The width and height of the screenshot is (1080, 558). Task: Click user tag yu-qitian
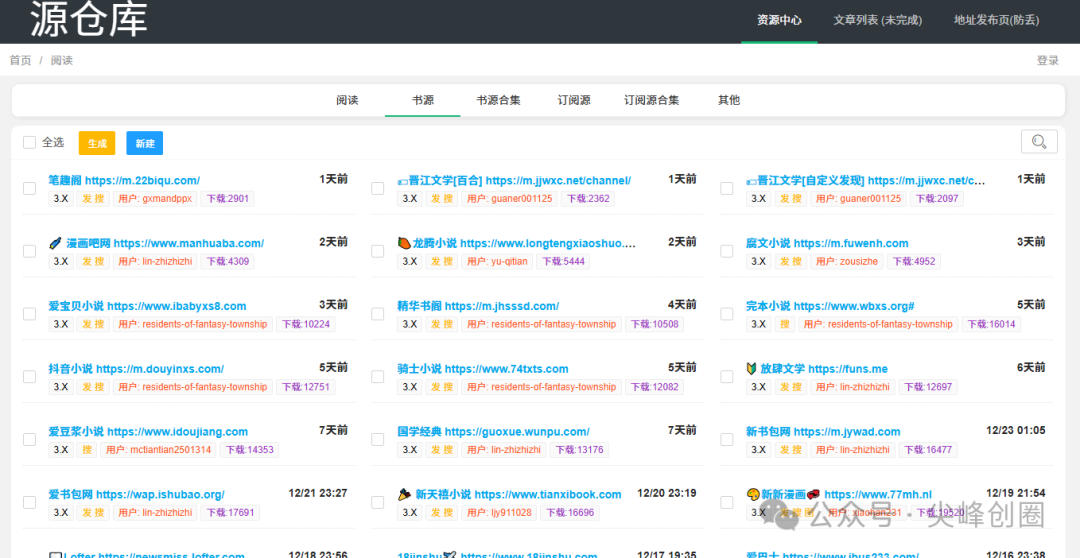coord(497,262)
